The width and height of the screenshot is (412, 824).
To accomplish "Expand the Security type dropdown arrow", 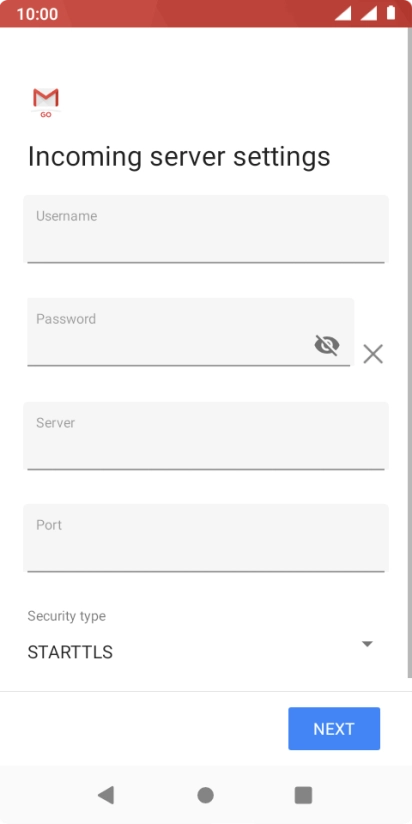I will 367,644.
